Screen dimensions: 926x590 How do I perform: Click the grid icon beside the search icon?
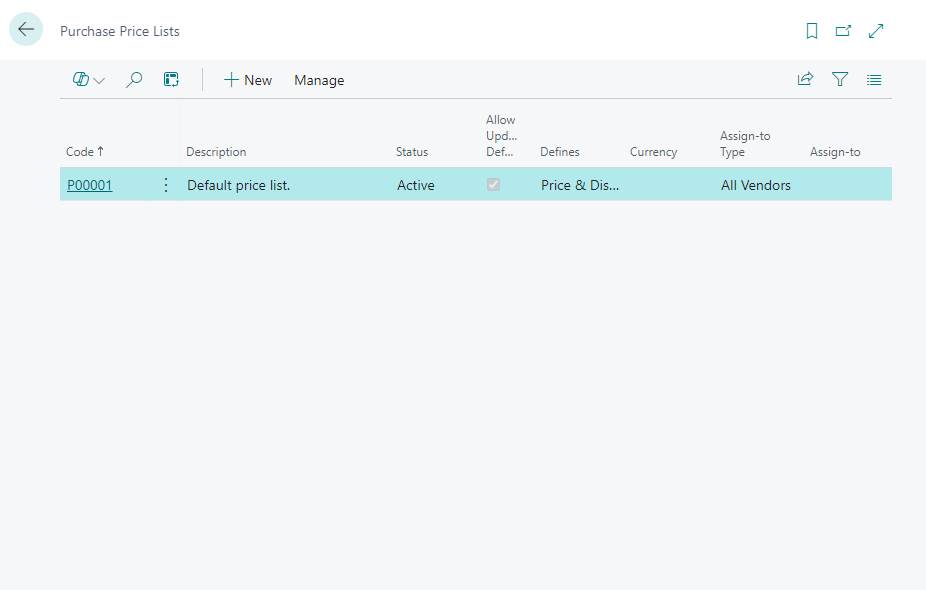pyautogui.click(x=171, y=80)
